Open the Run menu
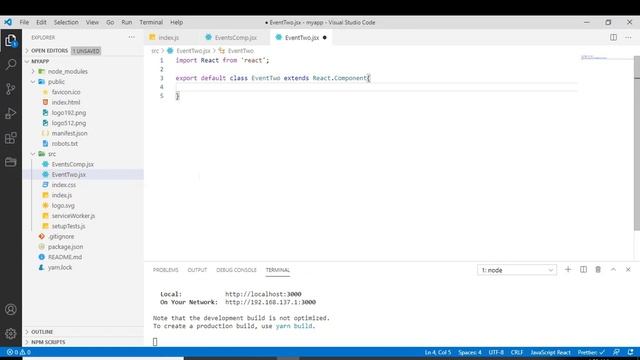This screenshot has height=360, width=640. click(127, 22)
